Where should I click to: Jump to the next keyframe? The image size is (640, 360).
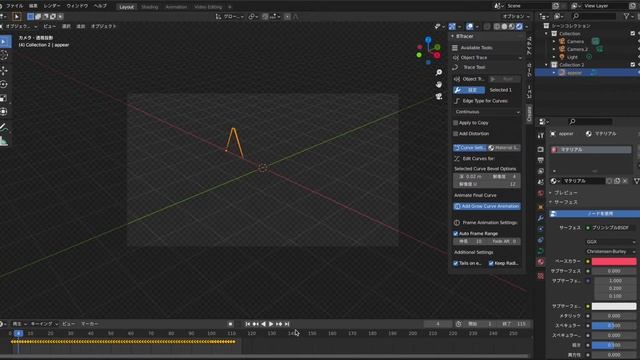[279, 324]
